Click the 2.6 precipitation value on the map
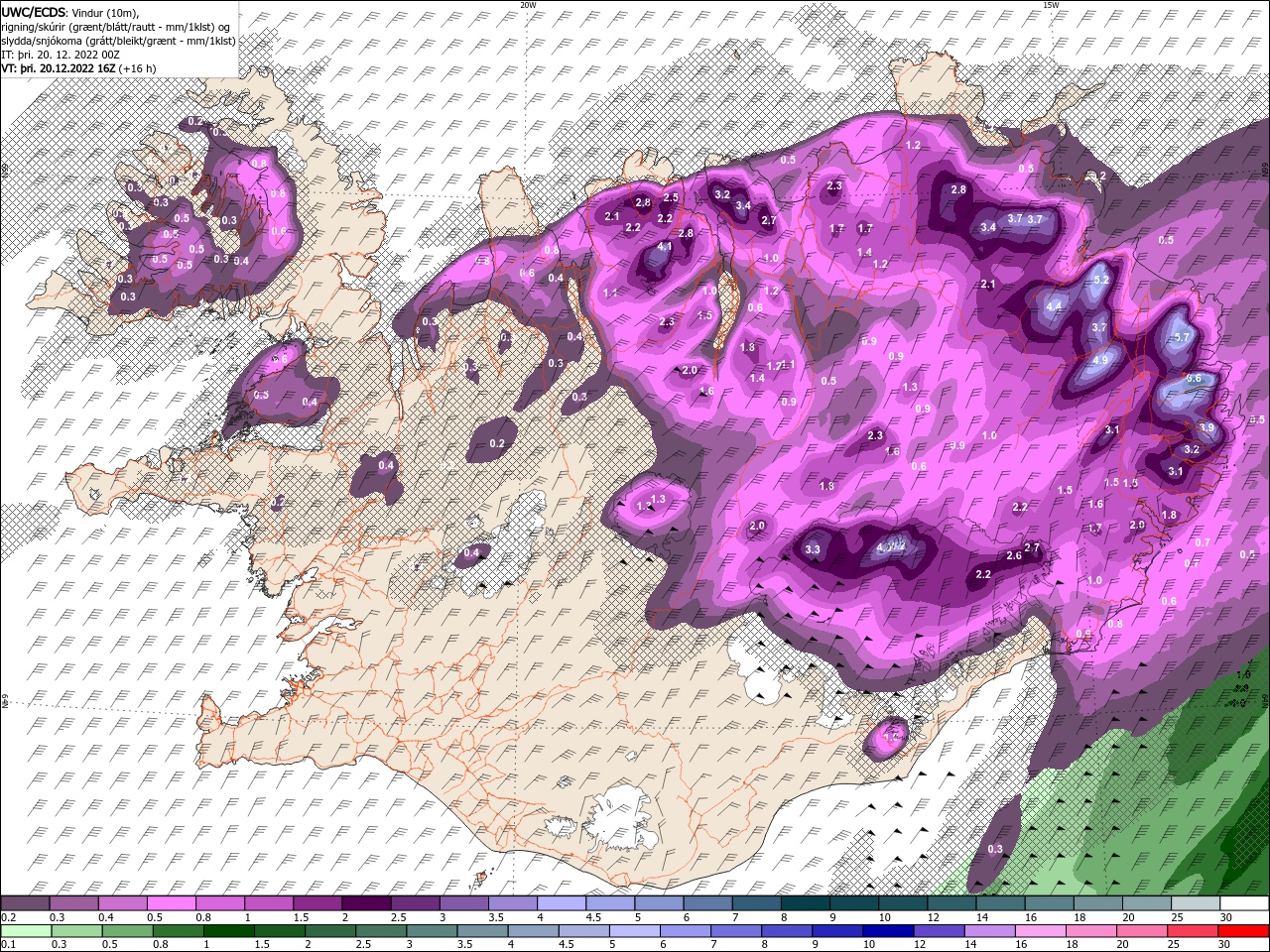 [1014, 556]
